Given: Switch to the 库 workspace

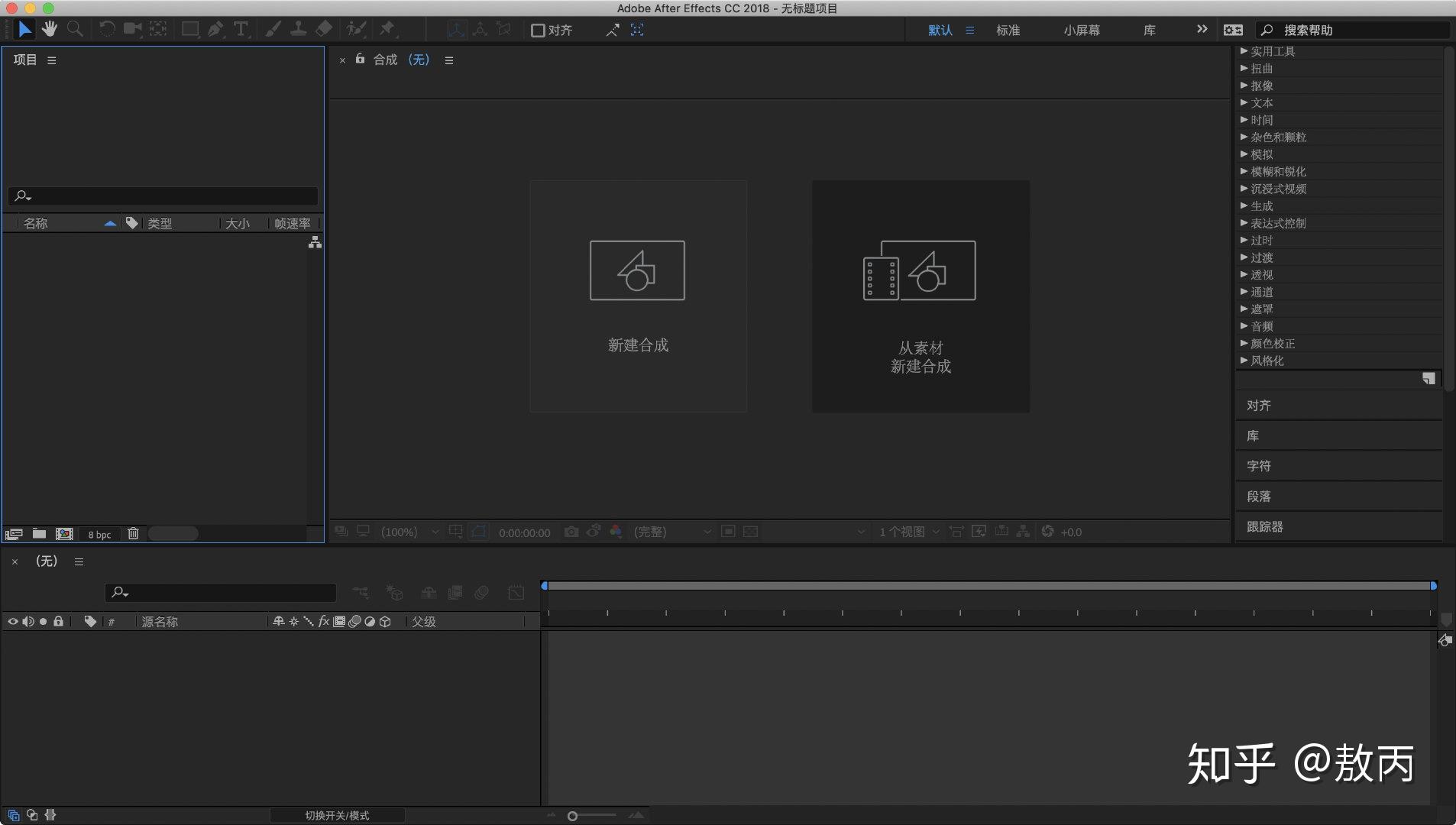Looking at the screenshot, I should point(1150,30).
